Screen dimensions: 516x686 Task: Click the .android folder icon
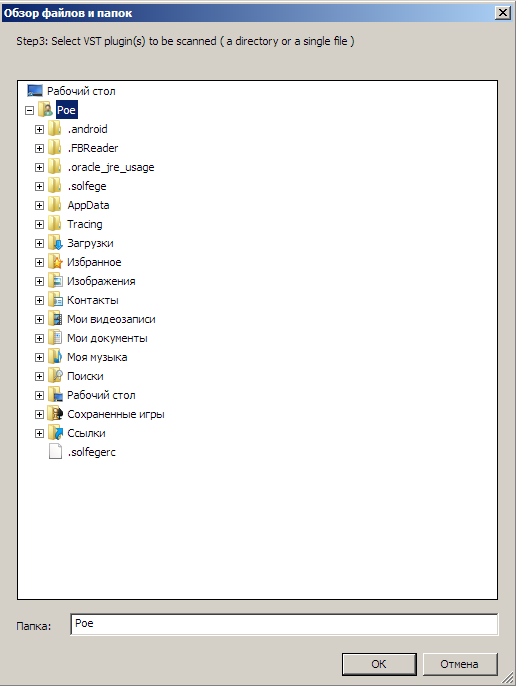[55, 129]
